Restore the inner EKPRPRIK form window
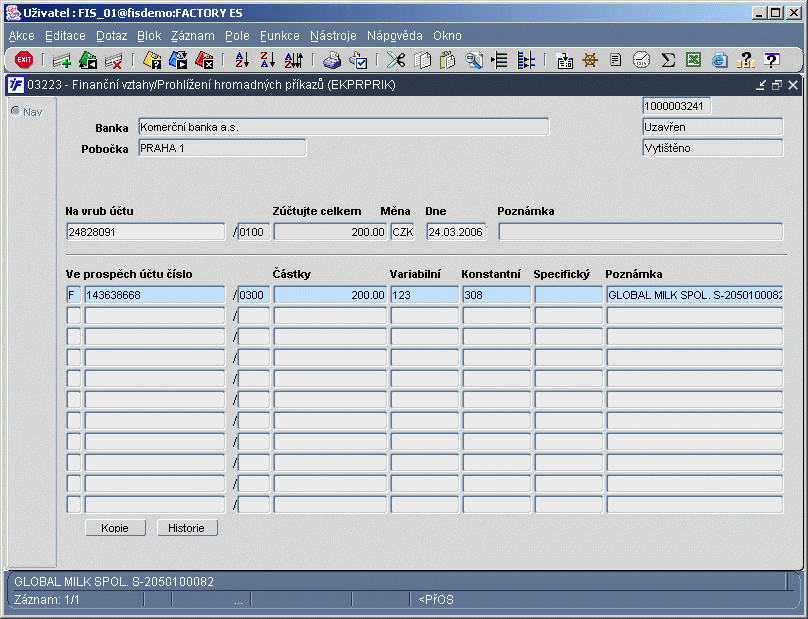 tap(777, 85)
